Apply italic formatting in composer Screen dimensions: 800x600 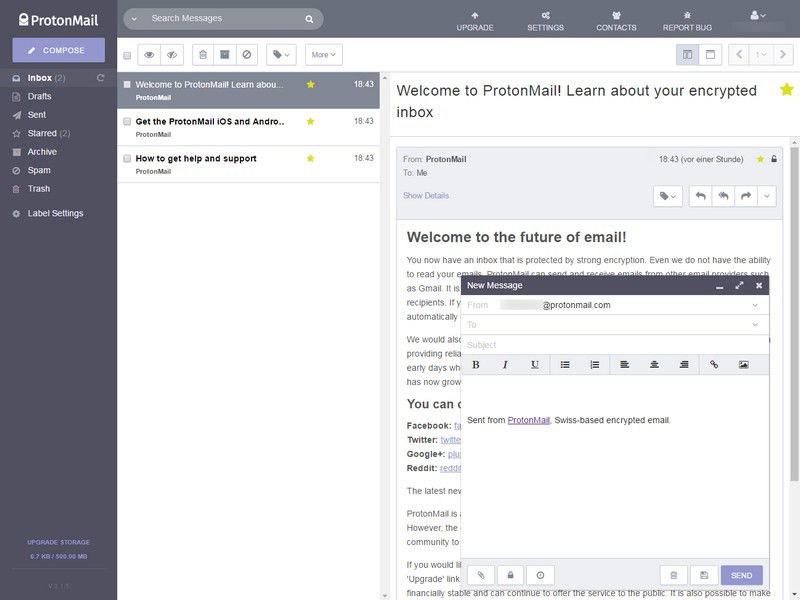tap(505, 365)
